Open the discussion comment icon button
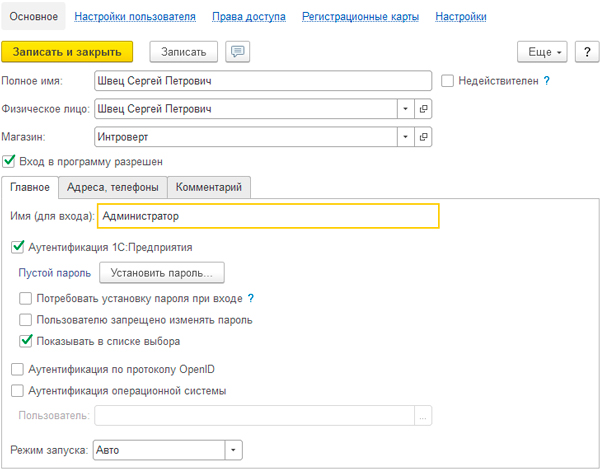Image resolution: width=600 pixels, height=469 pixels. tap(238, 52)
